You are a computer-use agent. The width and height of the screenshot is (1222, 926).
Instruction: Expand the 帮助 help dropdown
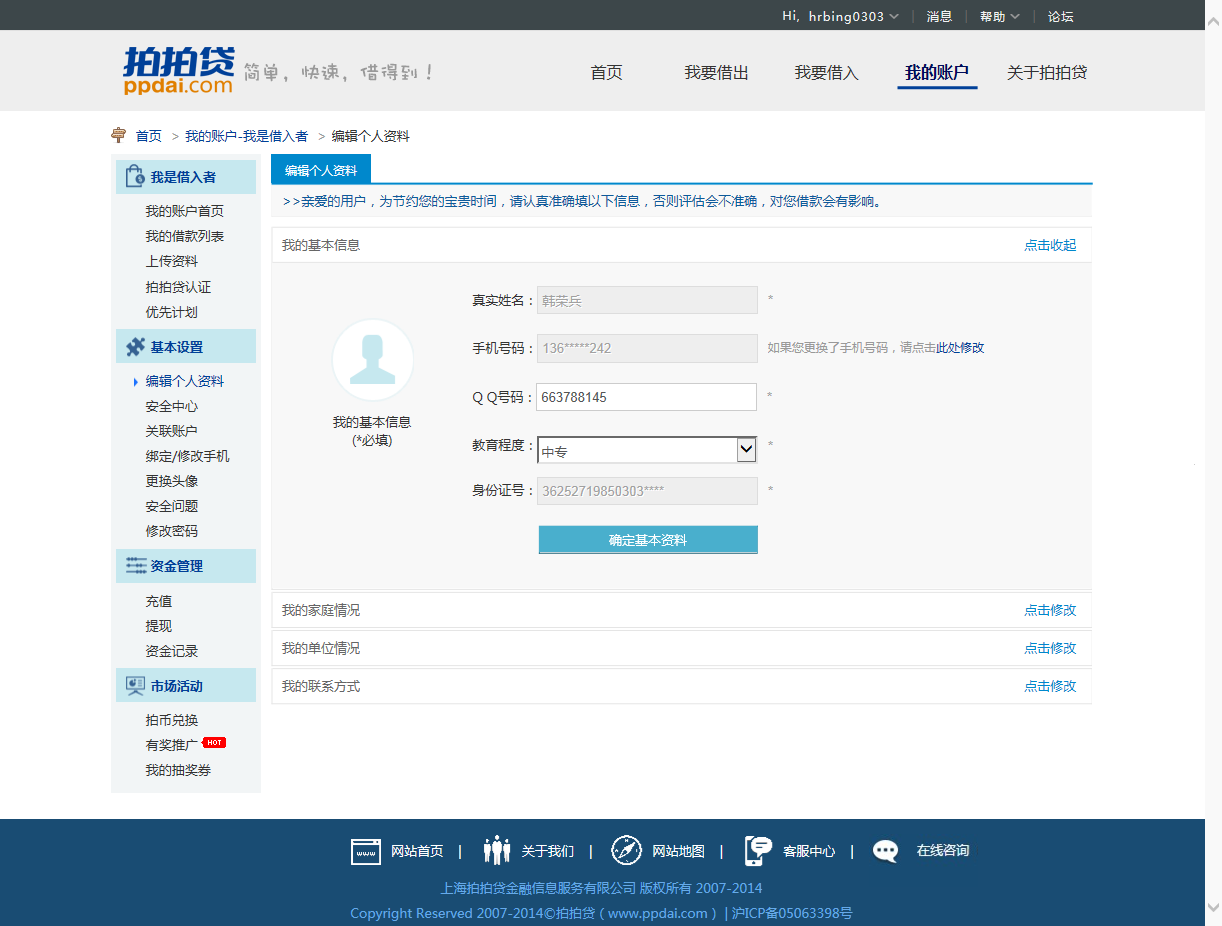999,16
